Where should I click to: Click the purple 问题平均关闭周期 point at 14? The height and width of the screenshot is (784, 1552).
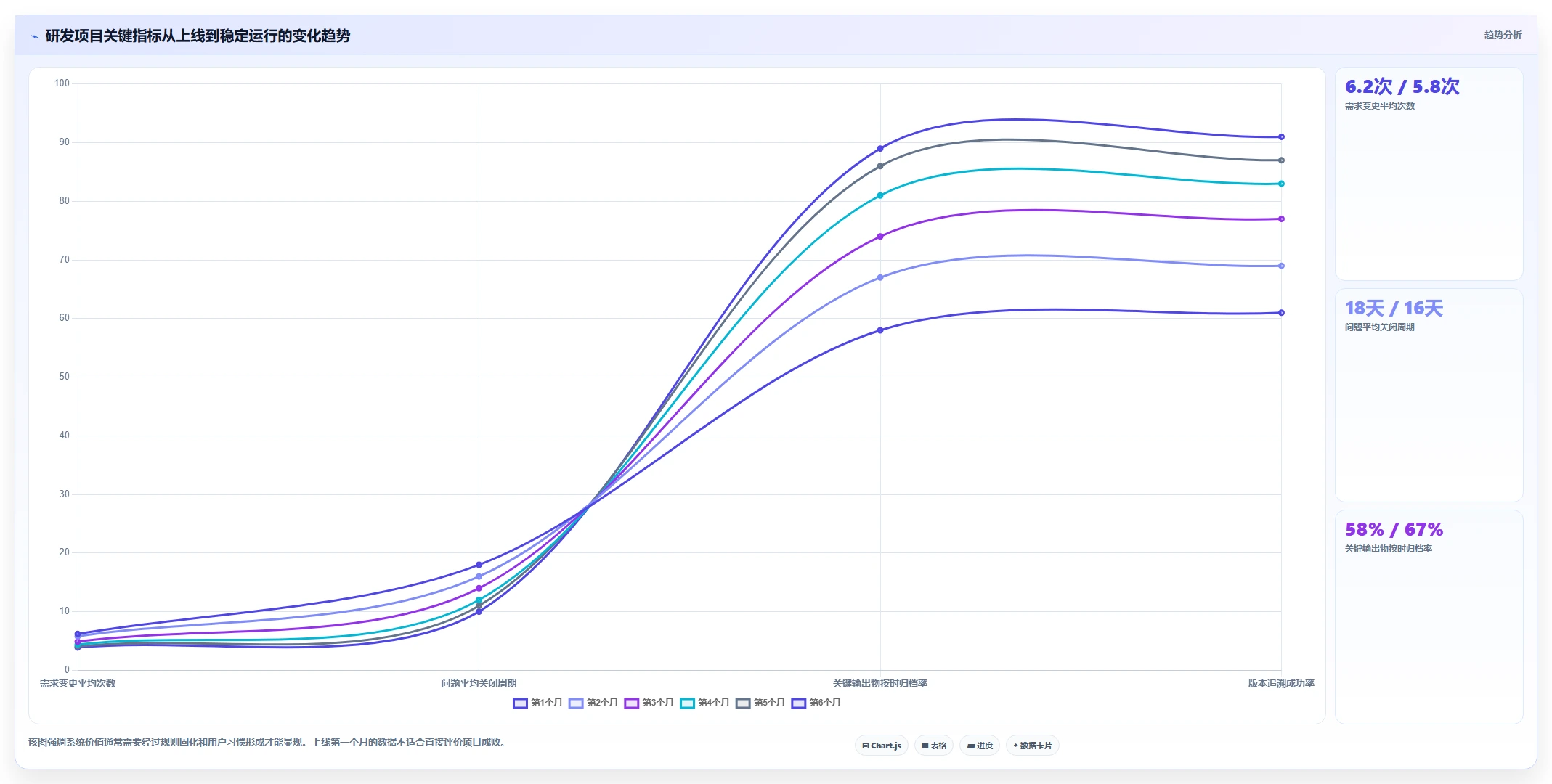pos(479,588)
